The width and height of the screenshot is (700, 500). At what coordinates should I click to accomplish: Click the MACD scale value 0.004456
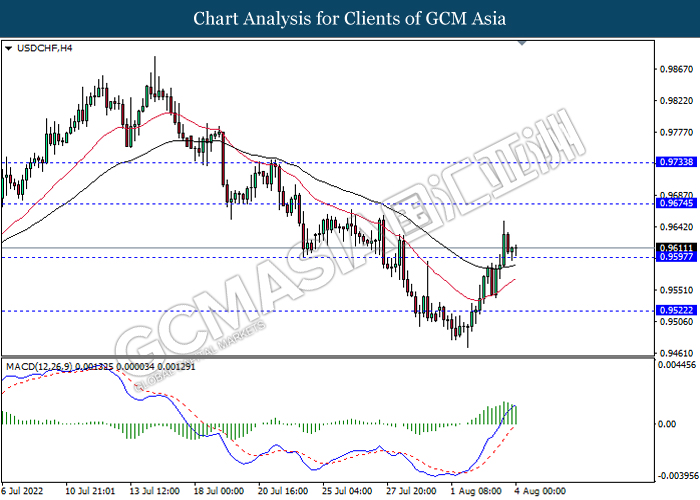(x=677, y=365)
